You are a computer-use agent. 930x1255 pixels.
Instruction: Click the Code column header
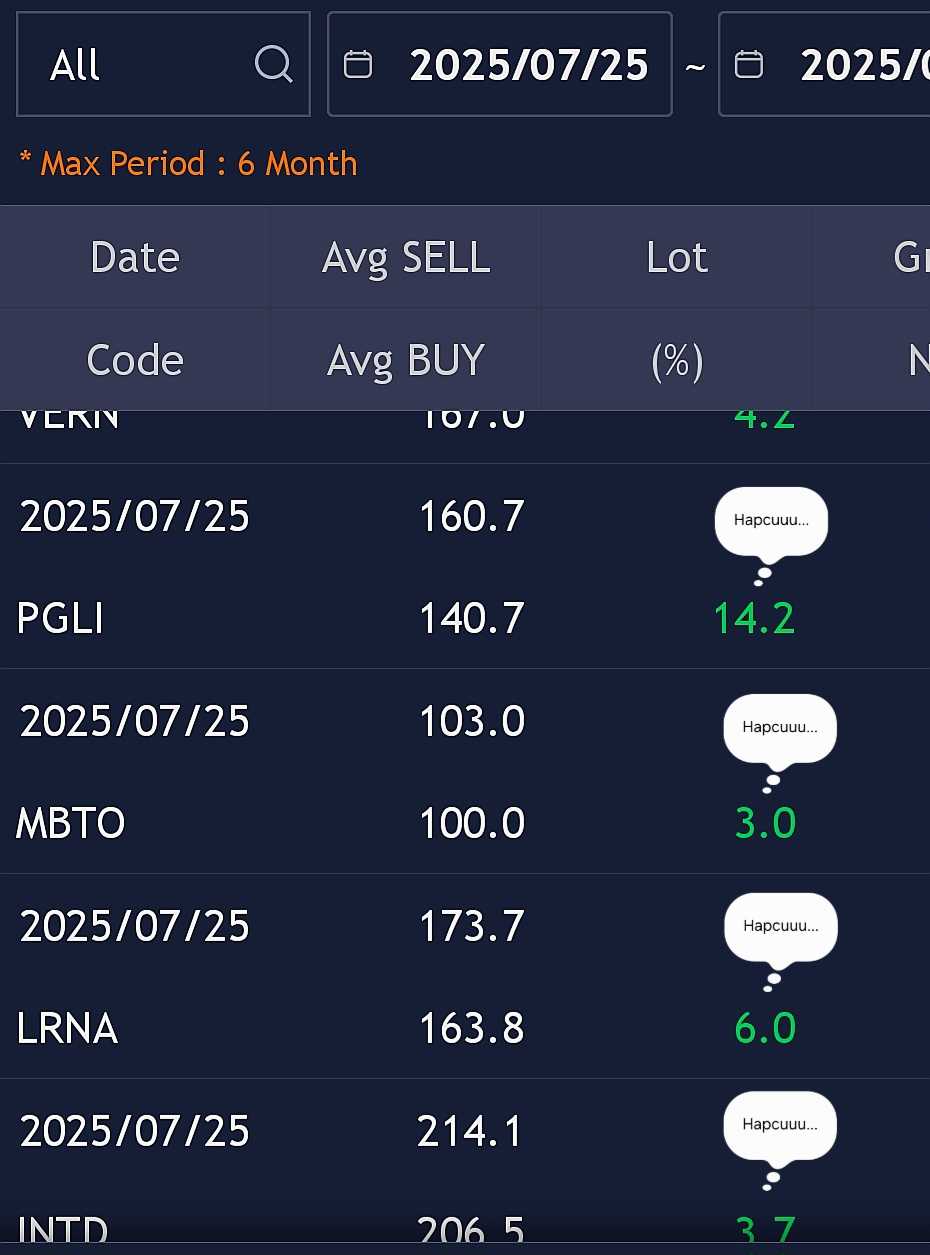coord(135,360)
